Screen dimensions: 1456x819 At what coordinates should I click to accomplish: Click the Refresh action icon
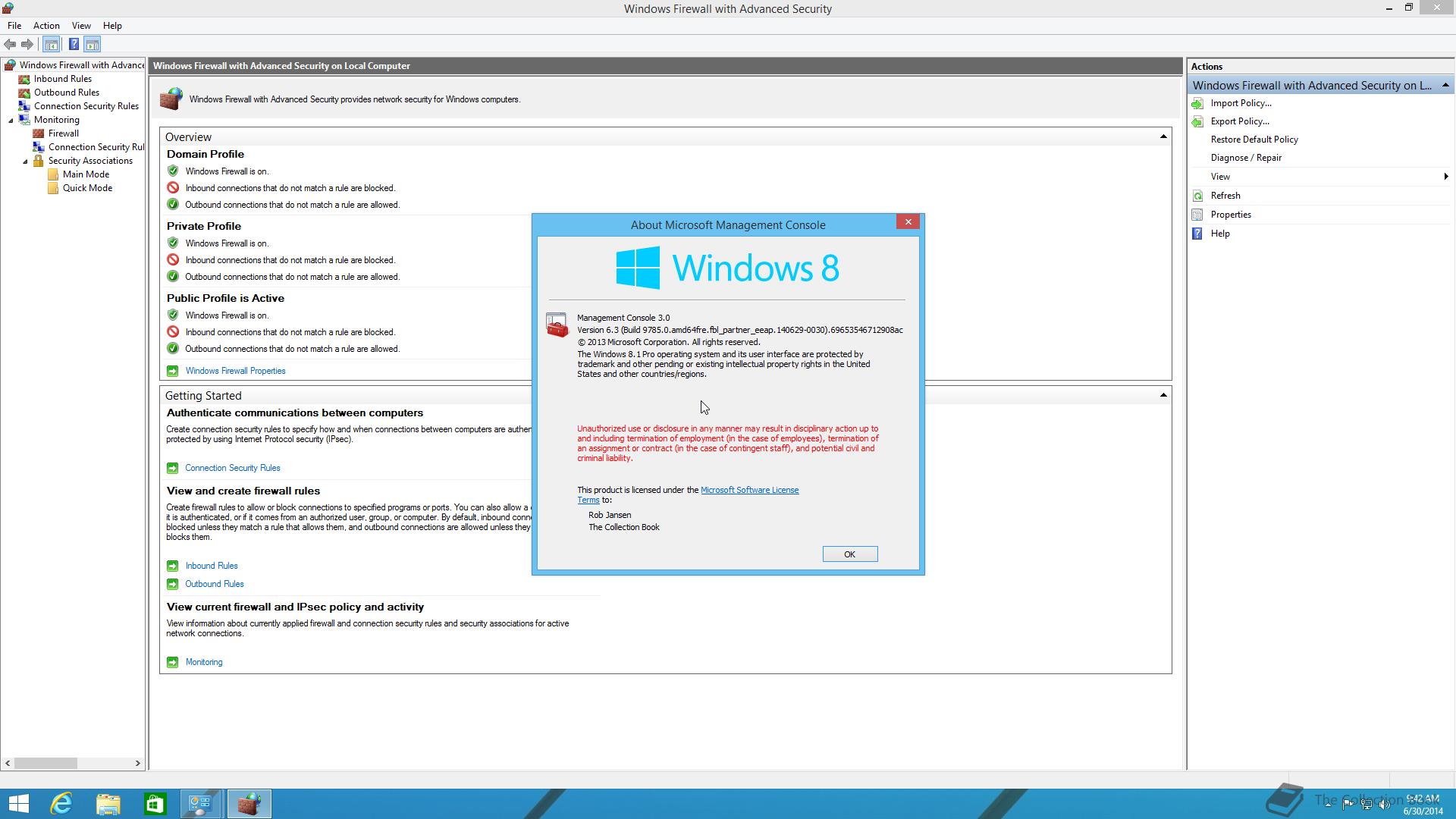click(1197, 196)
